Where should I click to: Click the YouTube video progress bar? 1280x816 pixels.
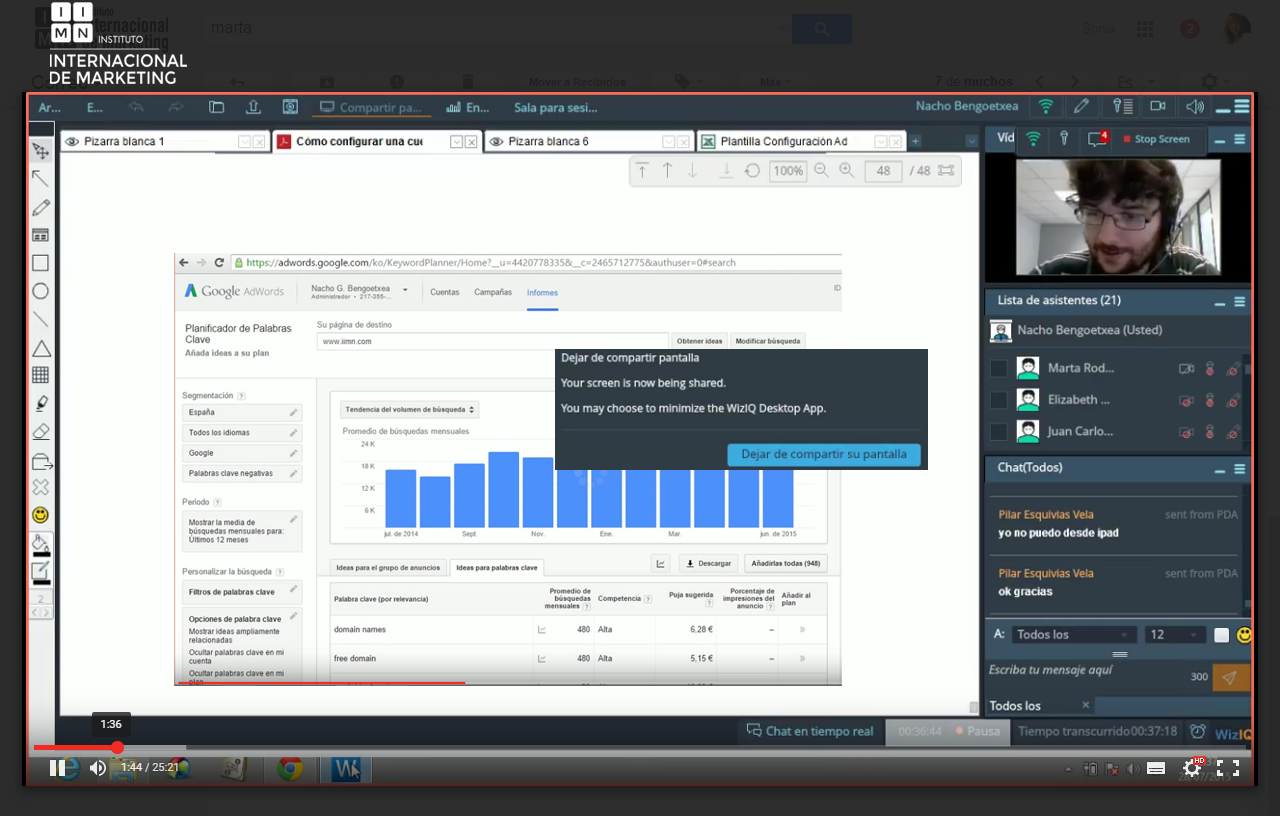[640, 747]
